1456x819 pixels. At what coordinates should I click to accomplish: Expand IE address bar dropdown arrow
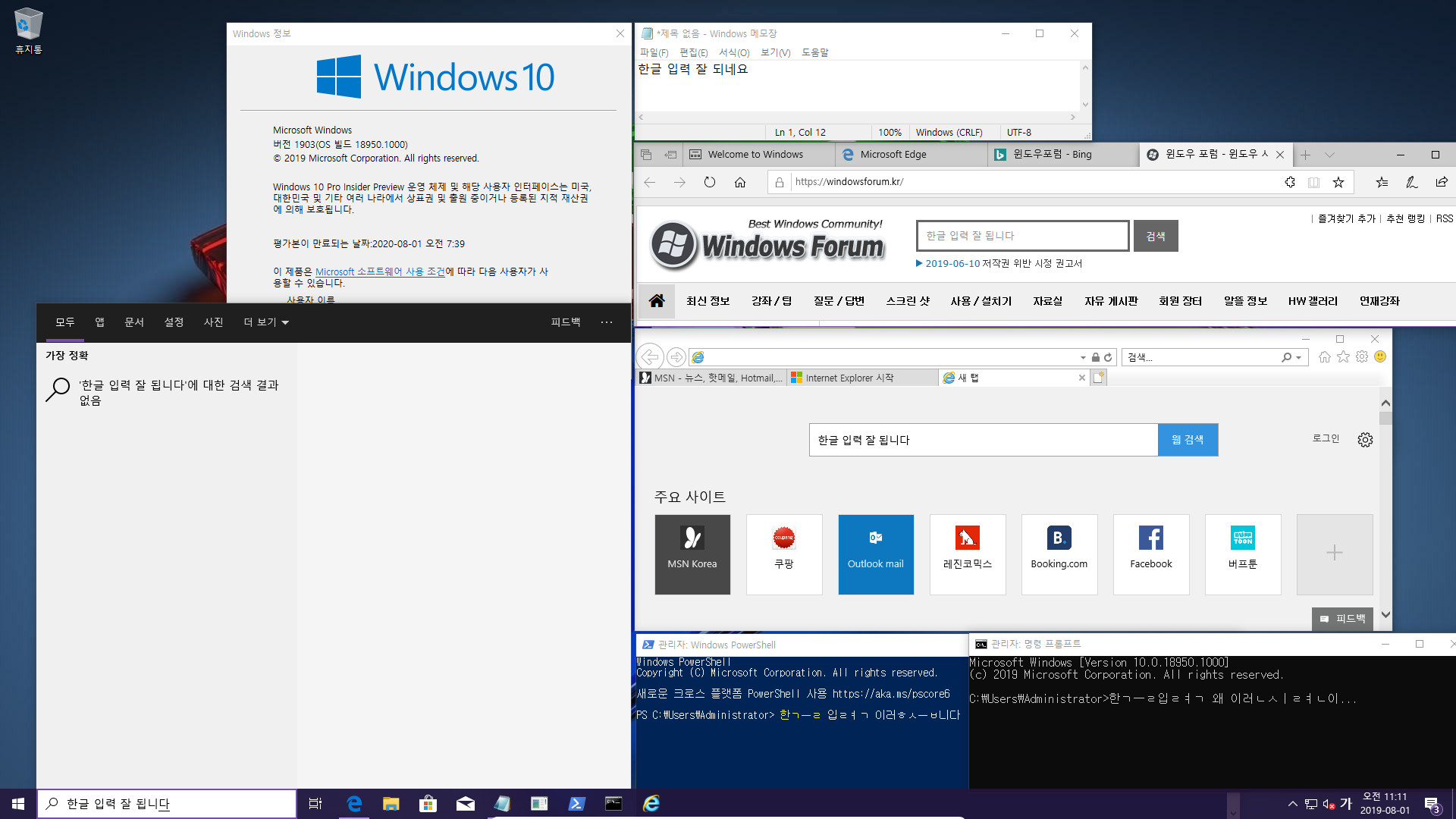(x=1082, y=357)
